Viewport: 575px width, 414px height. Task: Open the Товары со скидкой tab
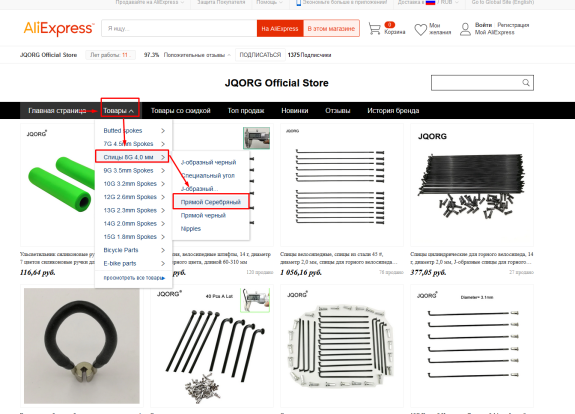(181, 111)
